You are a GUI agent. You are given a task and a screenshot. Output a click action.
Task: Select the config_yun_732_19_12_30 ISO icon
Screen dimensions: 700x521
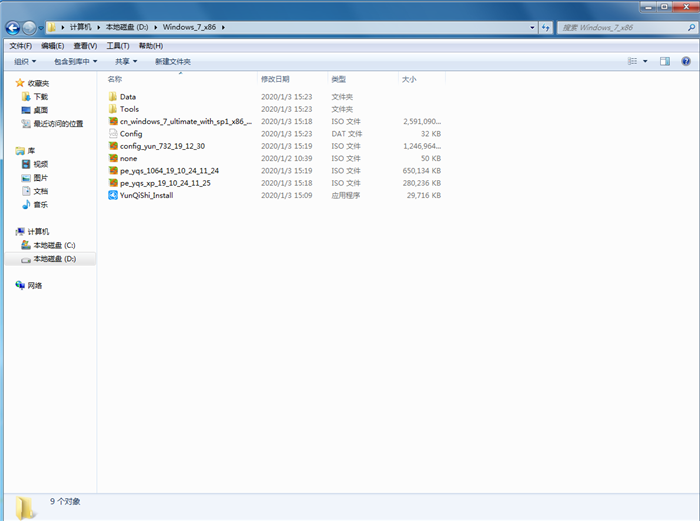(113, 146)
